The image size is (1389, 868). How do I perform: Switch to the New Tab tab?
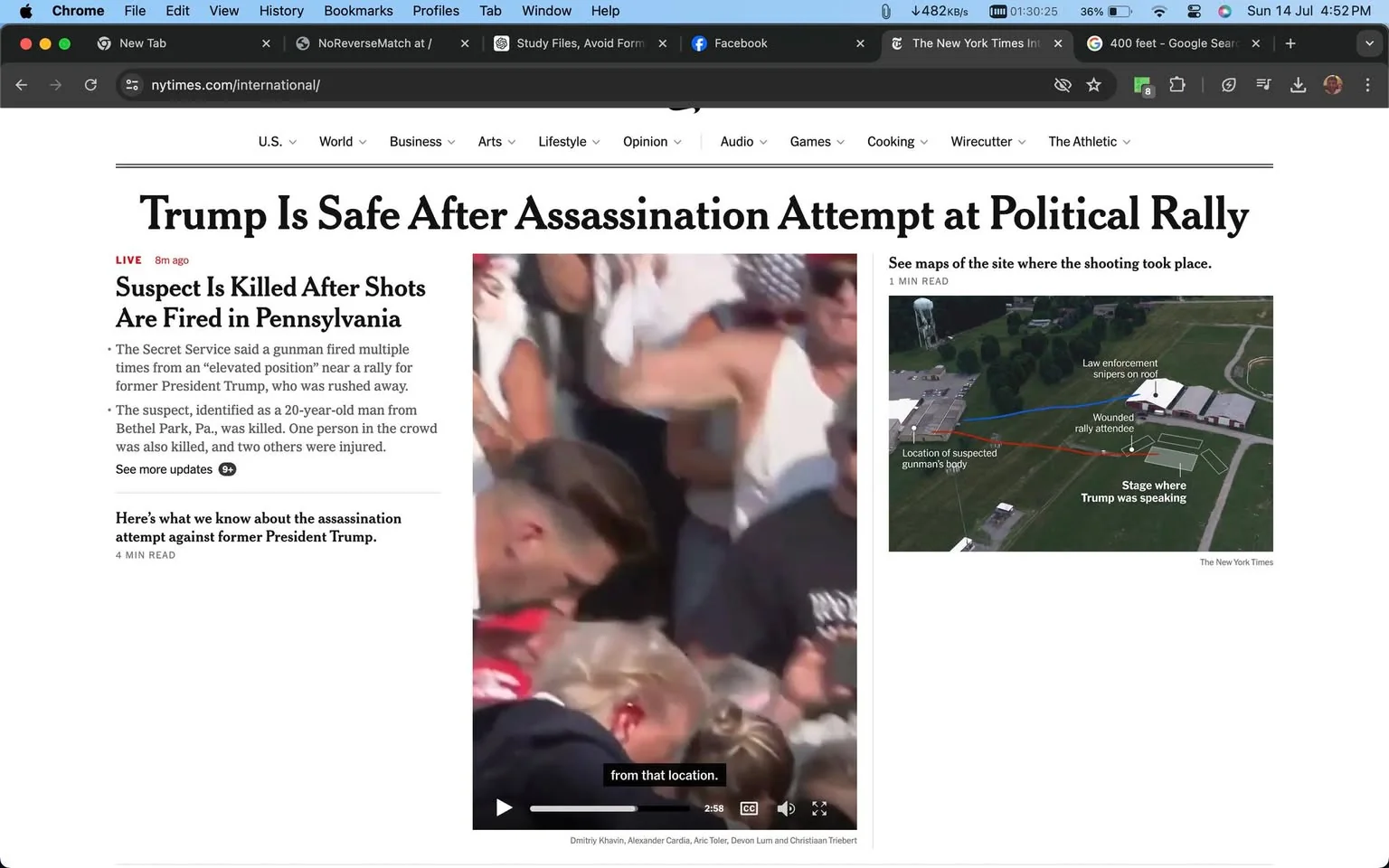[x=184, y=43]
